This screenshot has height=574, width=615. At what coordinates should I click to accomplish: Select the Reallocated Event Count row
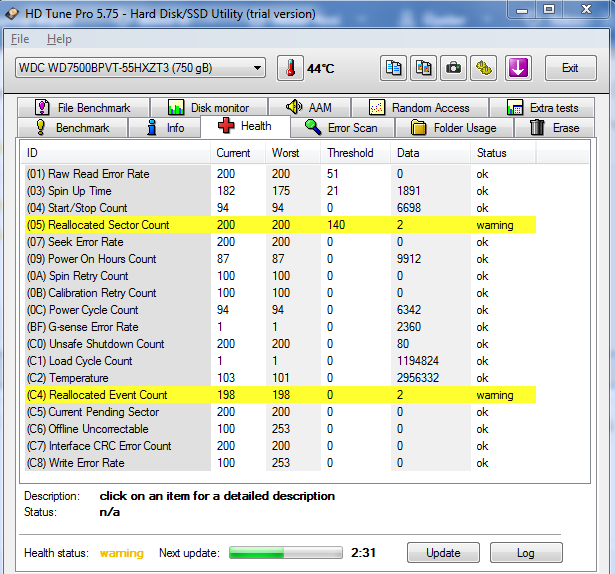tap(280, 395)
